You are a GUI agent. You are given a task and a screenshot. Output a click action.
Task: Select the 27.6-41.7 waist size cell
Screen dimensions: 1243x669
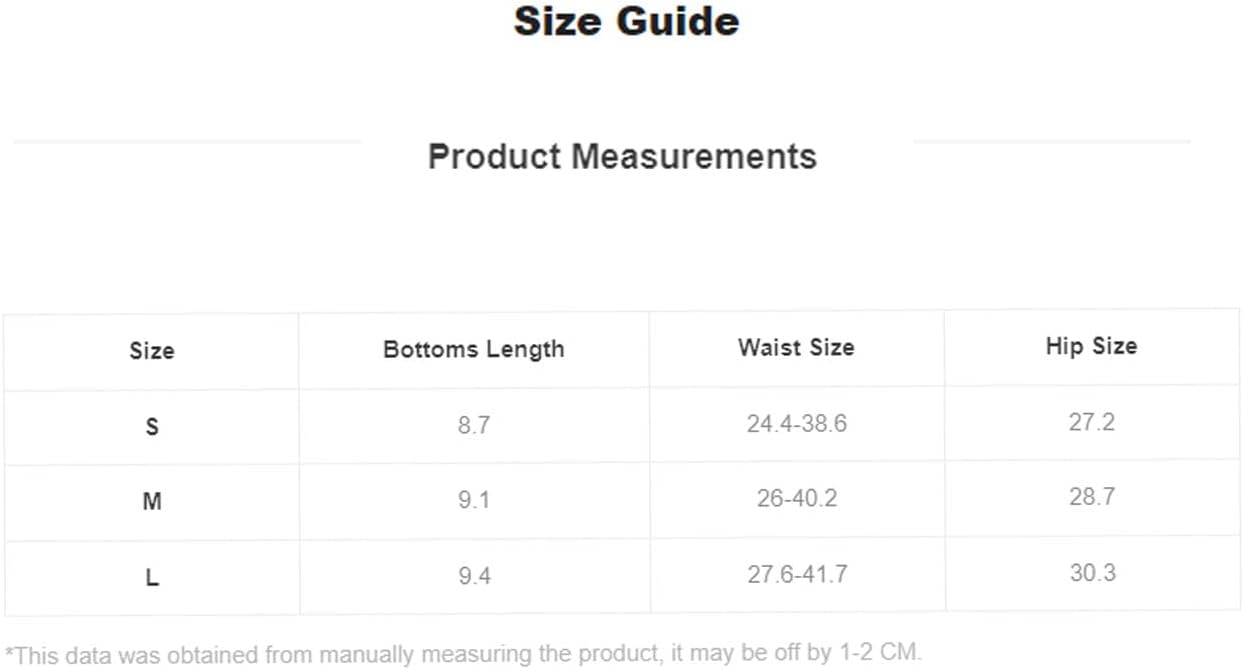pyautogui.click(x=796, y=575)
